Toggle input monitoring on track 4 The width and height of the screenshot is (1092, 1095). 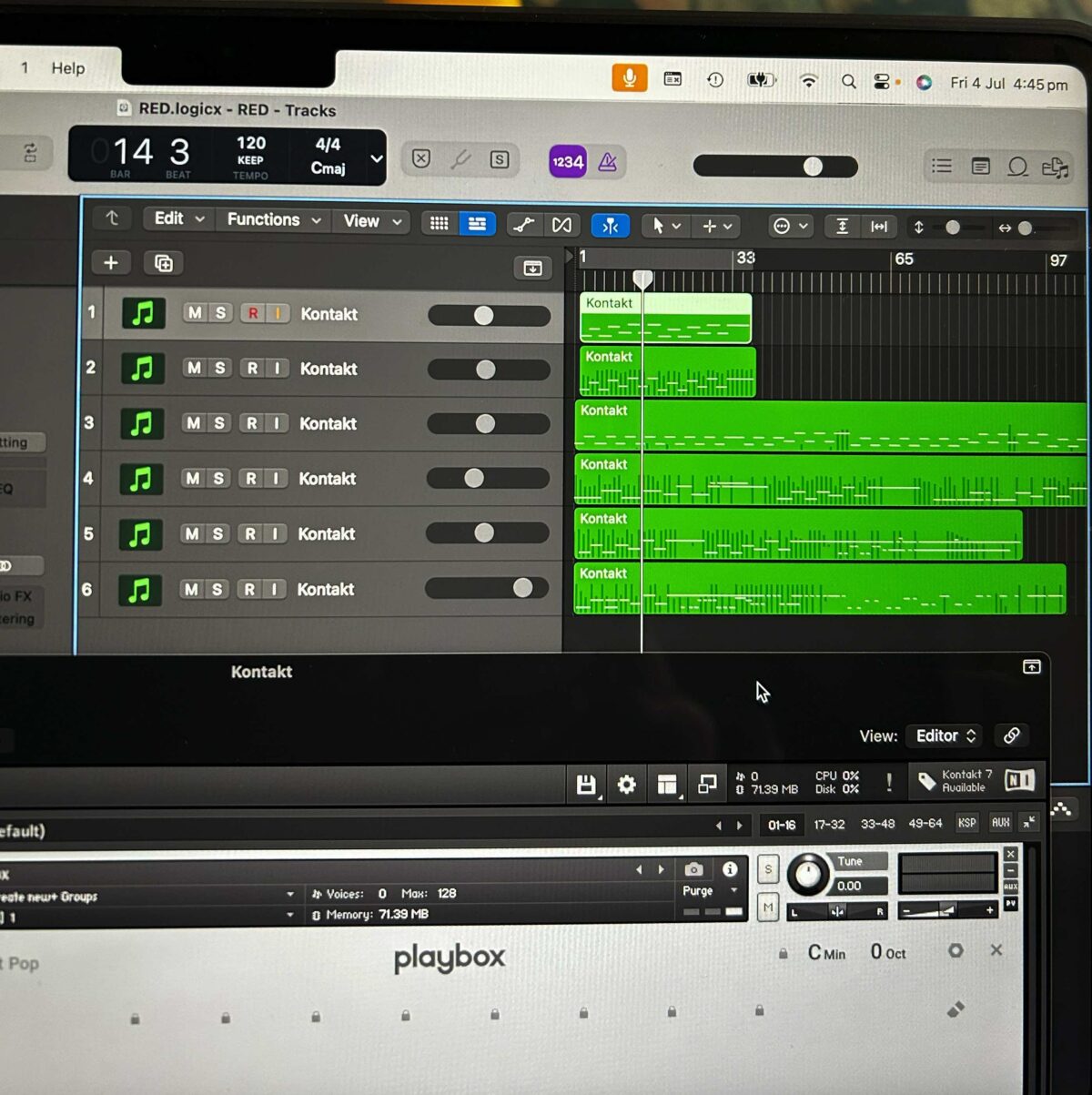tap(276, 479)
